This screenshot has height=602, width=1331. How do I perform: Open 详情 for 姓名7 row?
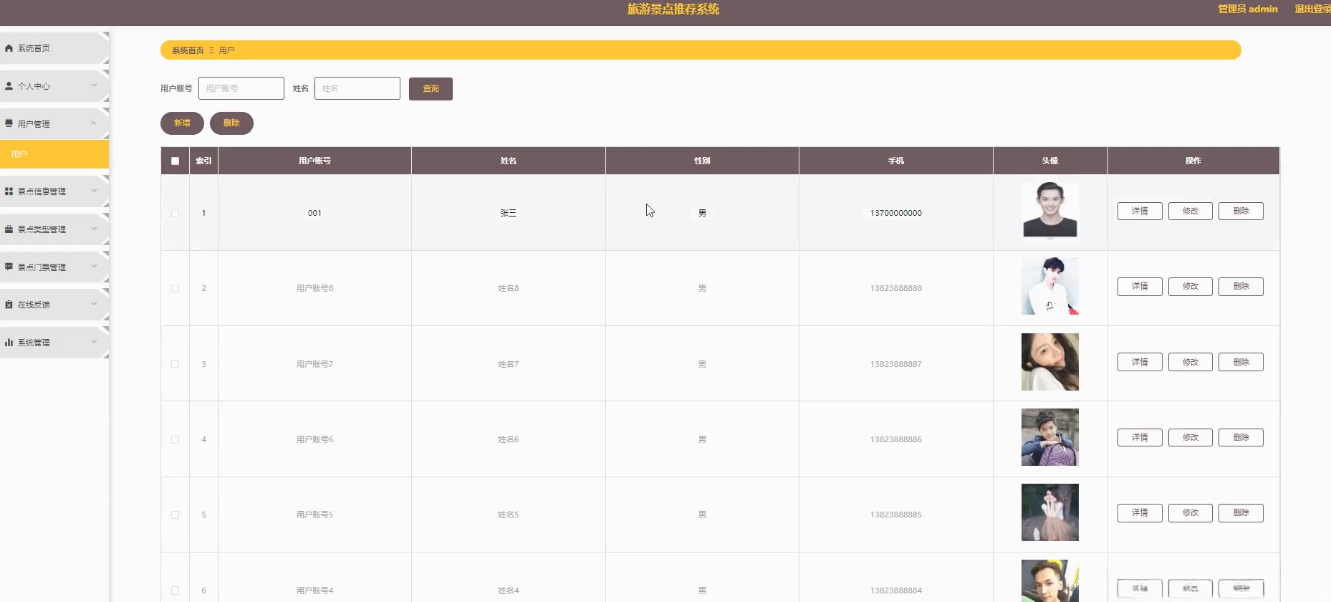(x=1140, y=362)
